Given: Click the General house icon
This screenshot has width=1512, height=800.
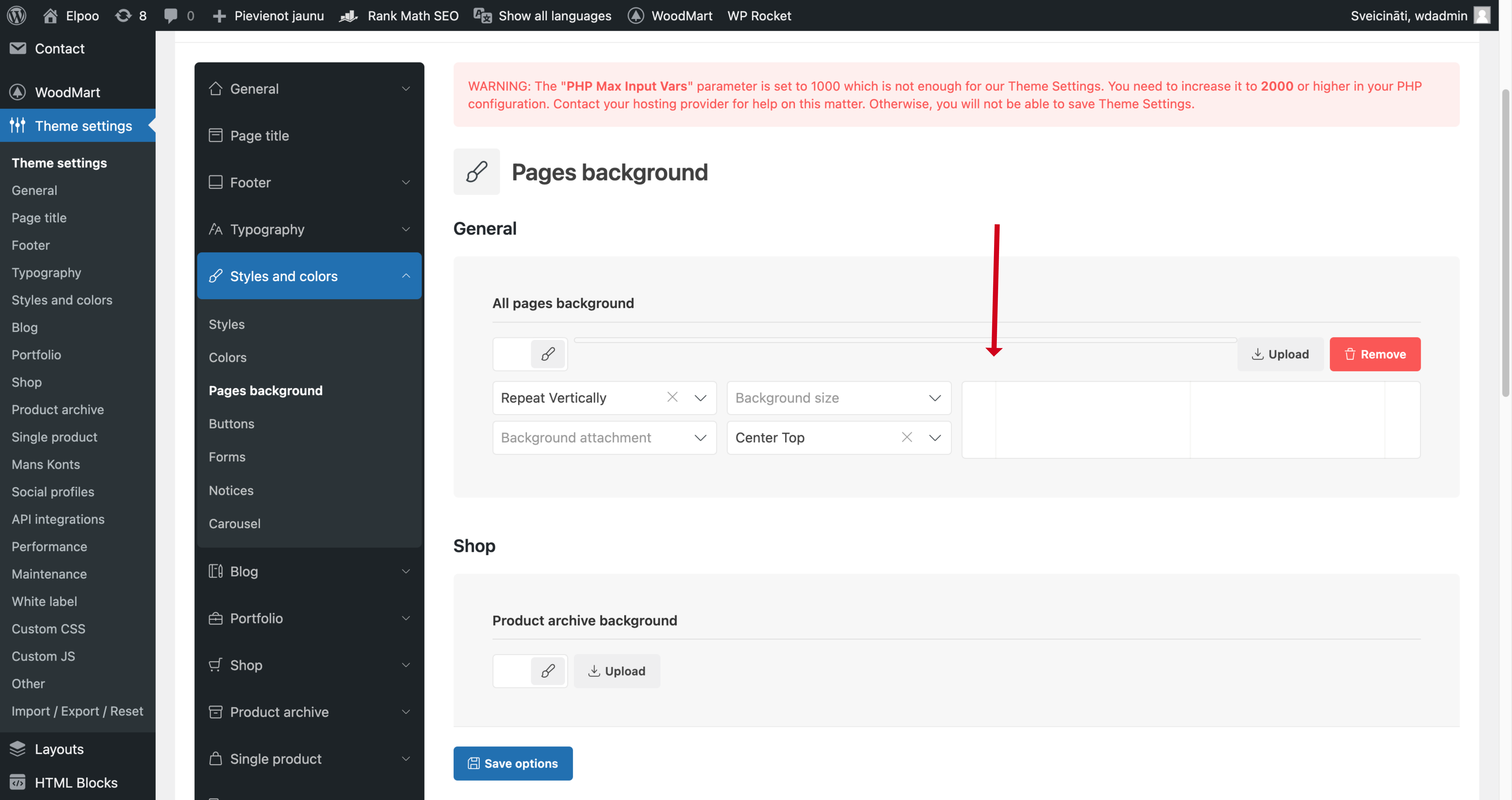Looking at the screenshot, I should coord(215,89).
